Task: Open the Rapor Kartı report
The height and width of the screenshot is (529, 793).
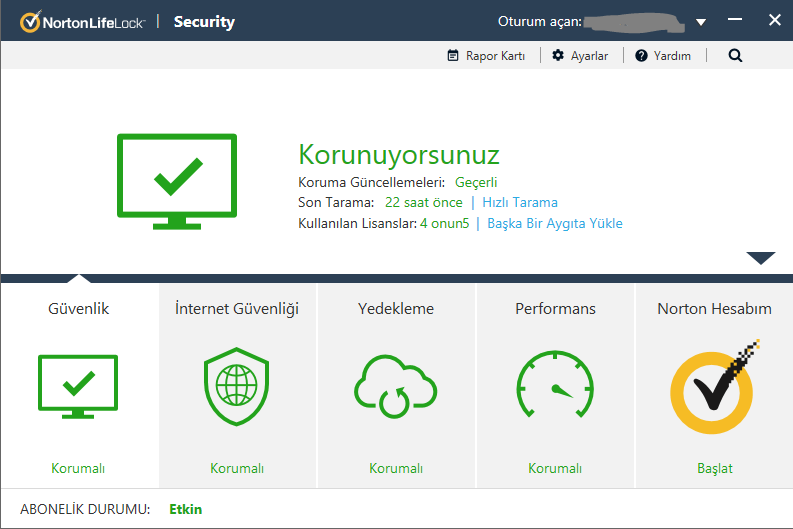Action: (x=486, y=56)
